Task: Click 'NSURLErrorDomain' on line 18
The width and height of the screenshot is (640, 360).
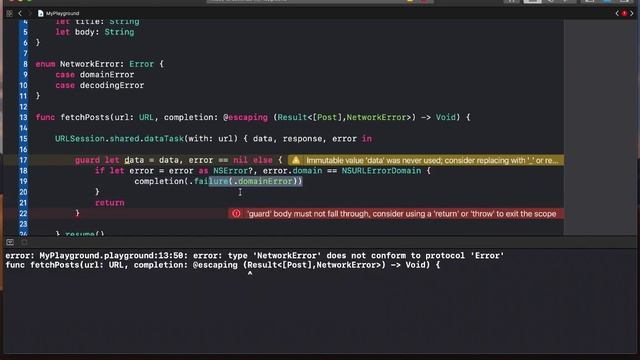Action: tap(381, 171)
